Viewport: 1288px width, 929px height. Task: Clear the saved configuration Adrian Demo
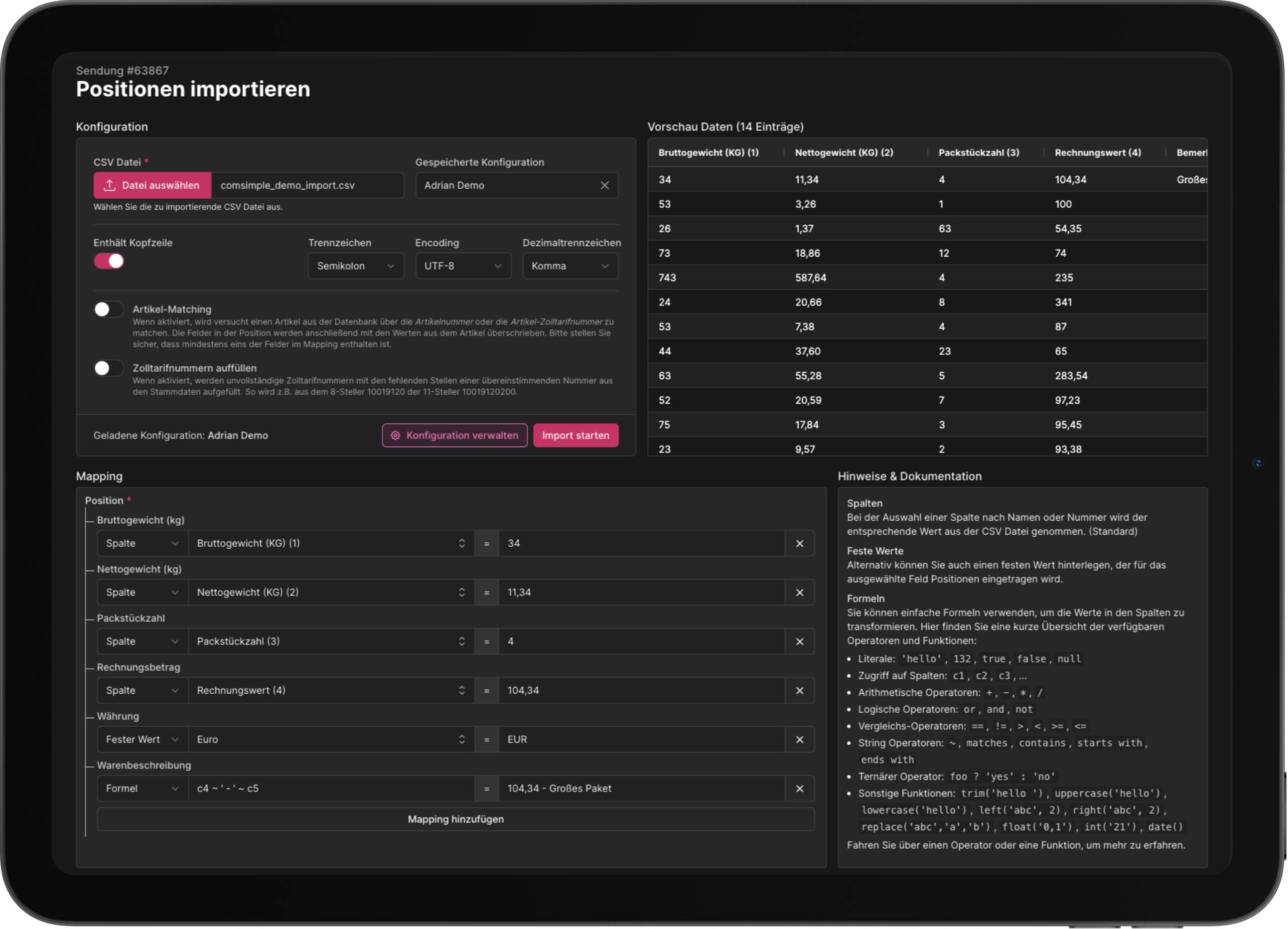click(x=605, y=185)
